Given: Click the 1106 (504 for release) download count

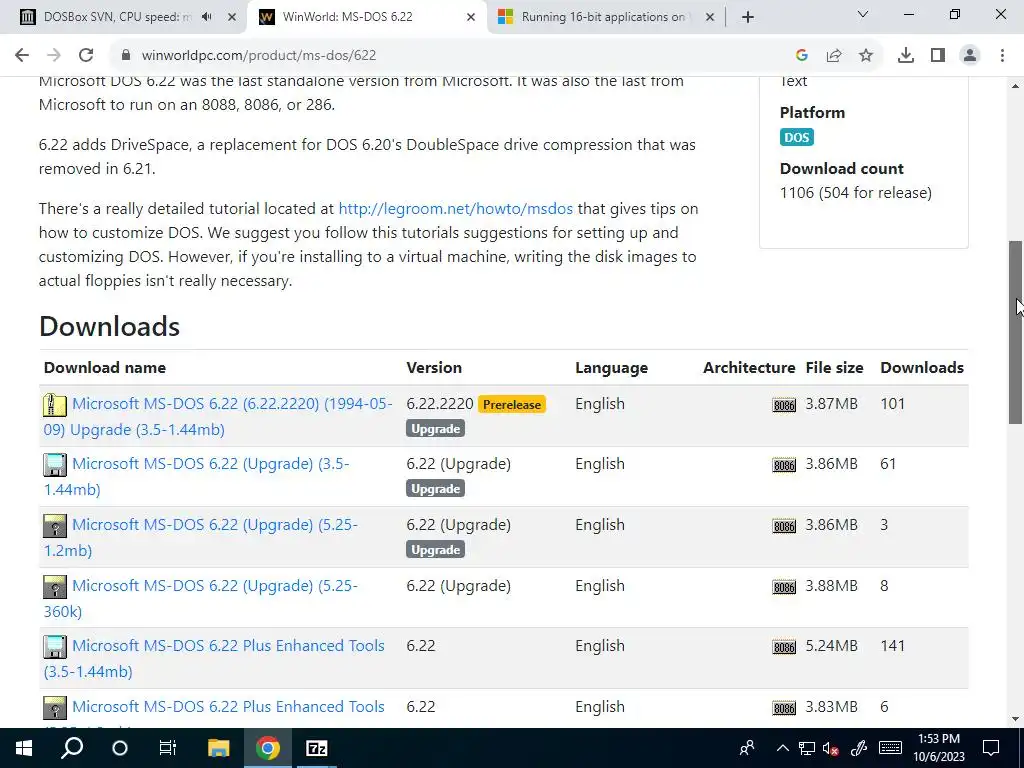Looking at the screenshot, I should click(x=856, y=193).
